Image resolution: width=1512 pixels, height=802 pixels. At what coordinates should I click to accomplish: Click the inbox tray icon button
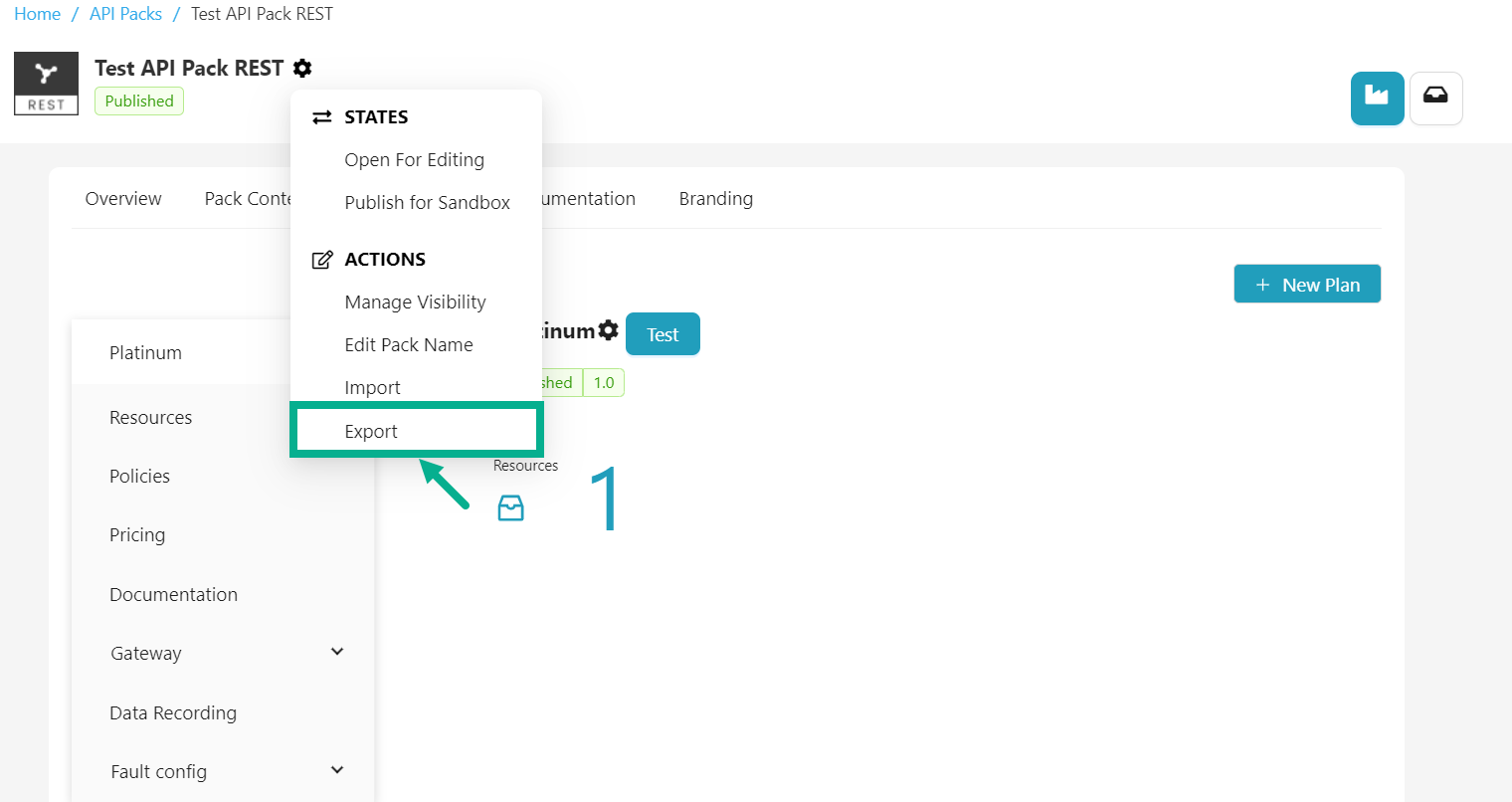coord(1435,98)
